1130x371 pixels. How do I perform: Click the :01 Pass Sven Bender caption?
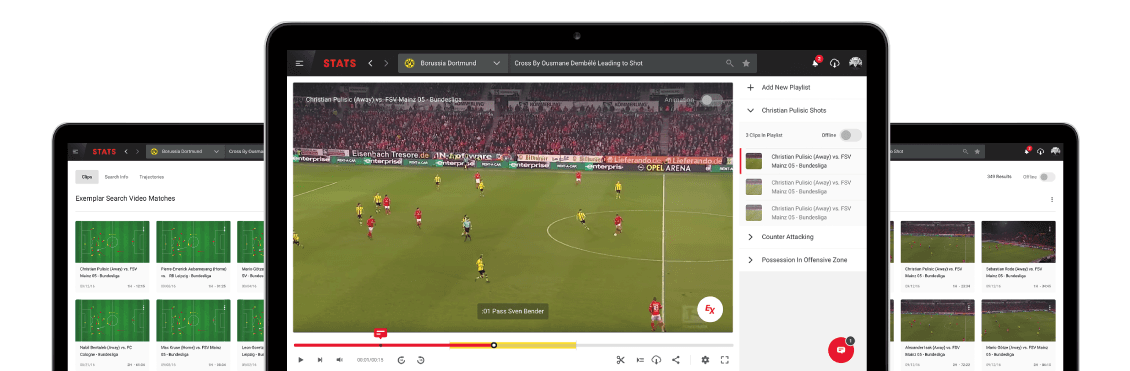tap(512, 311)
